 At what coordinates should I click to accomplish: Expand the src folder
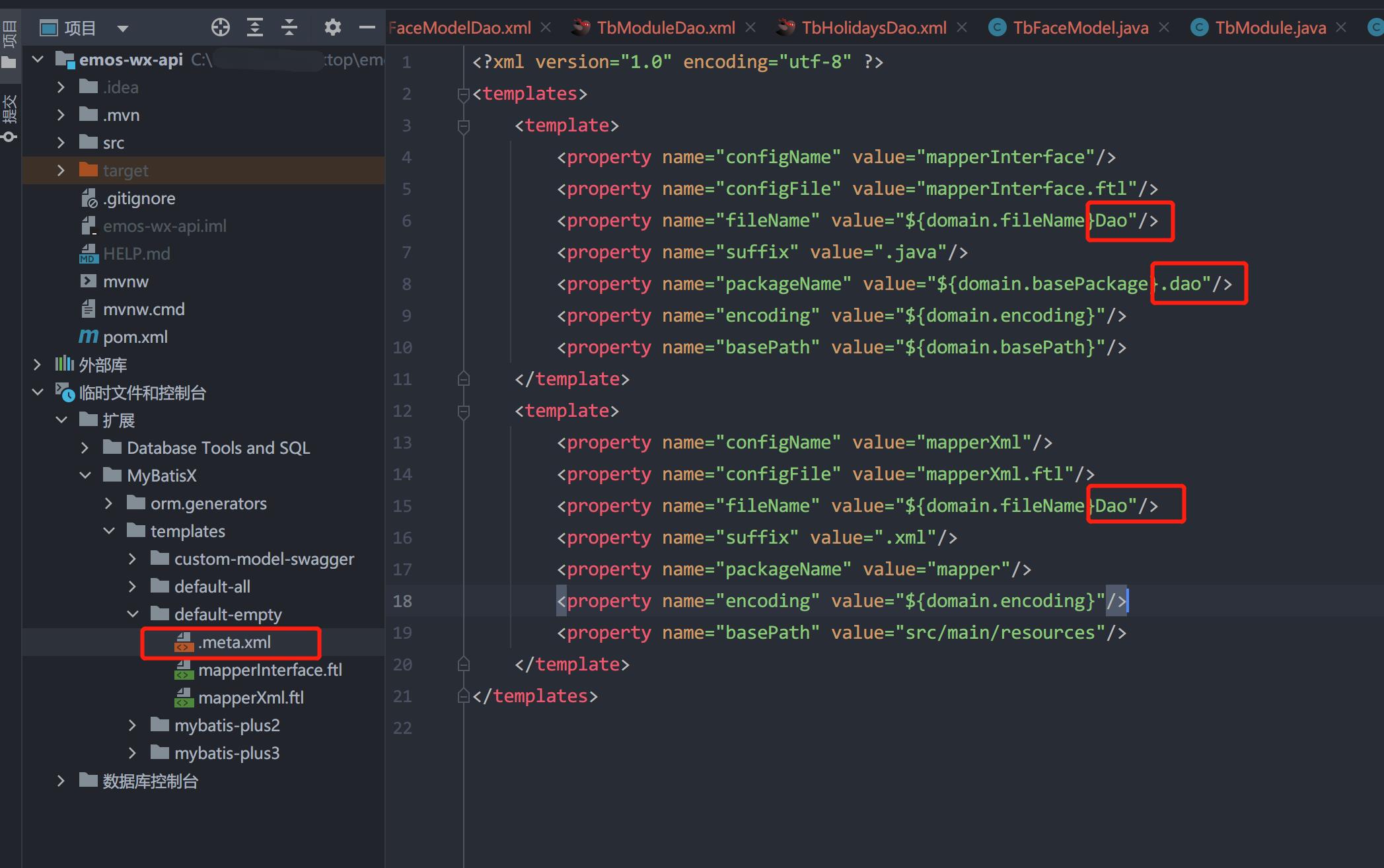click(61, 143)
